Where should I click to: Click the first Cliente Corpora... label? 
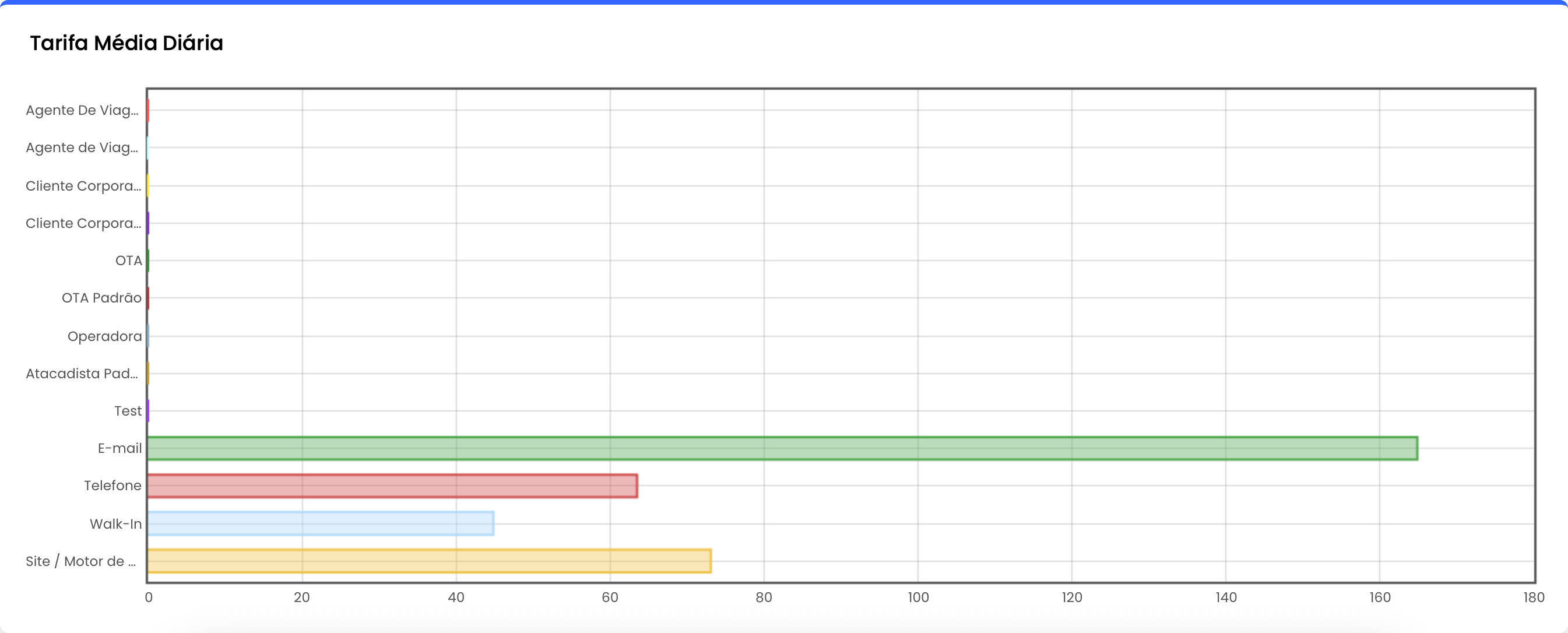pos(83,185)
